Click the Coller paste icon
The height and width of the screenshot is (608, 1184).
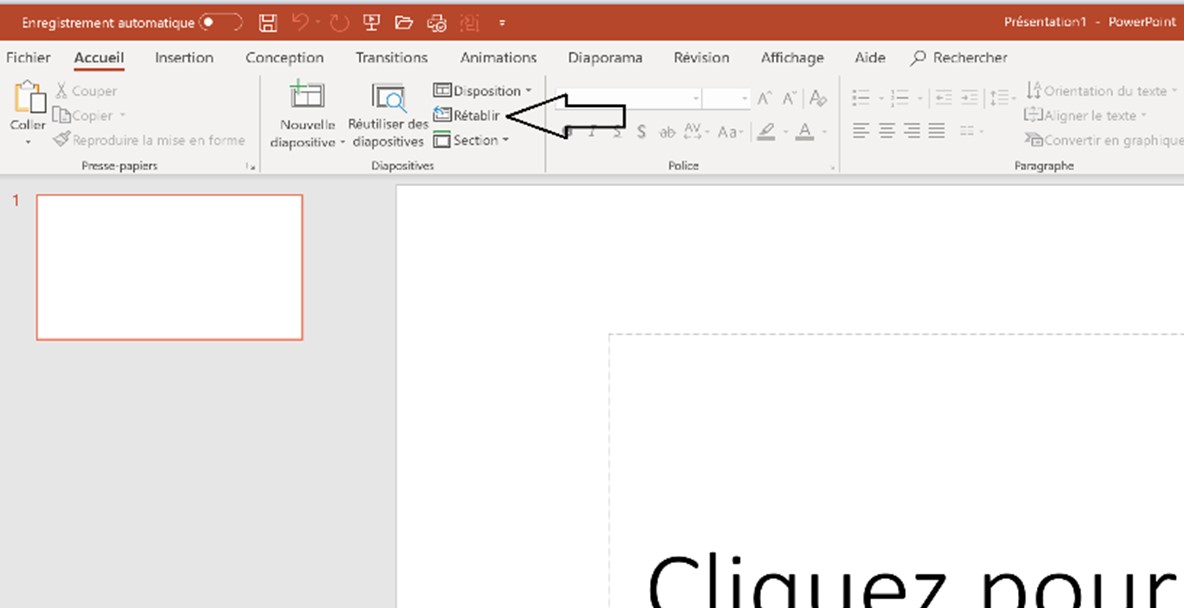[28, 100]
